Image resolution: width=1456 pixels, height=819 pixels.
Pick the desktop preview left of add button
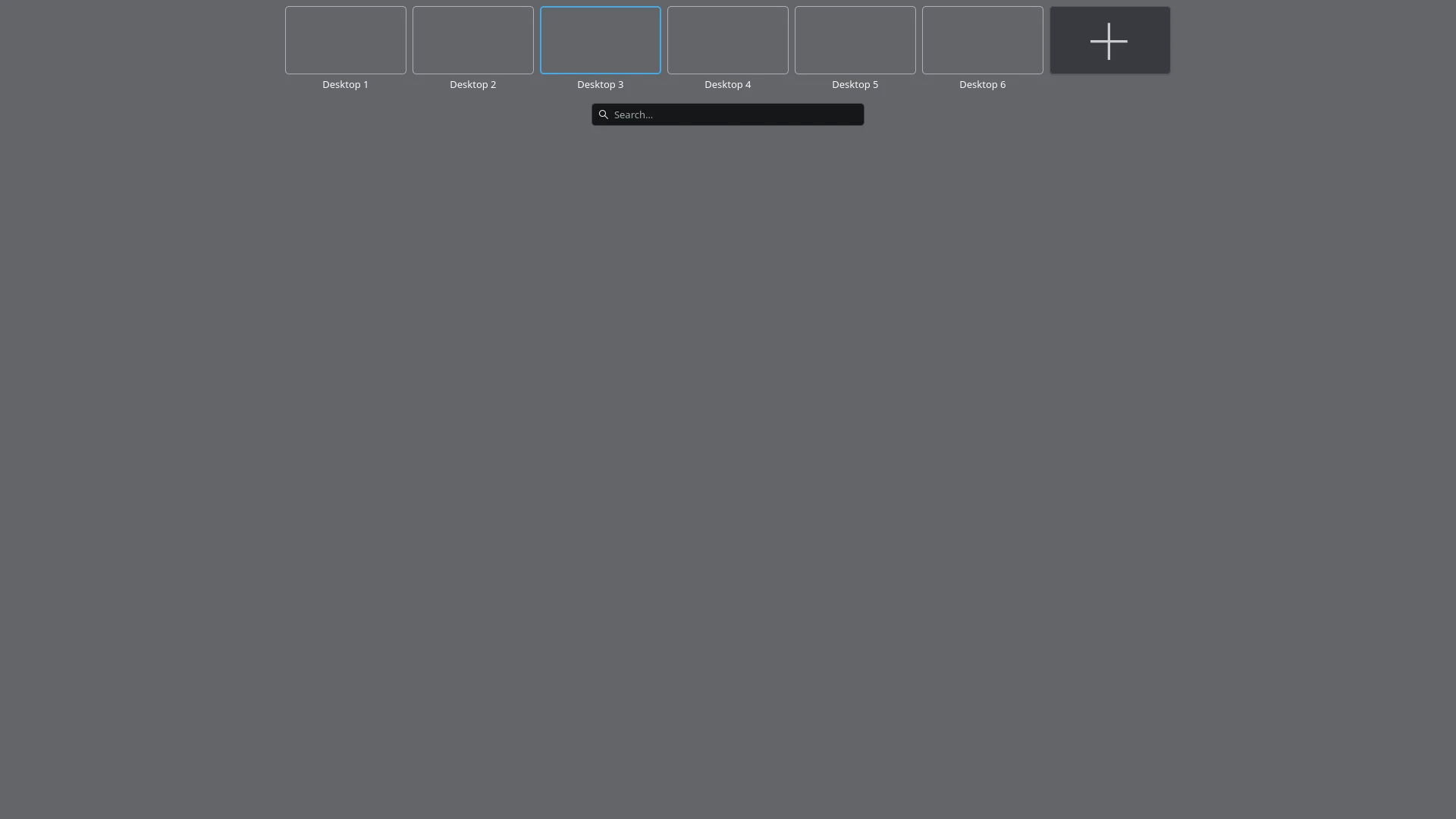coord(982,40)
